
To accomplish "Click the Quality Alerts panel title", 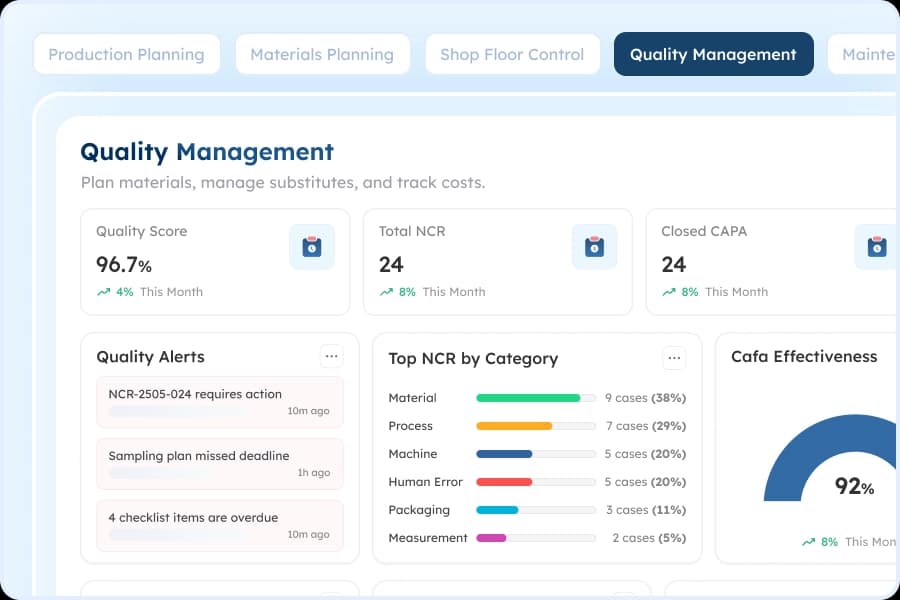I will pos(150,357).
